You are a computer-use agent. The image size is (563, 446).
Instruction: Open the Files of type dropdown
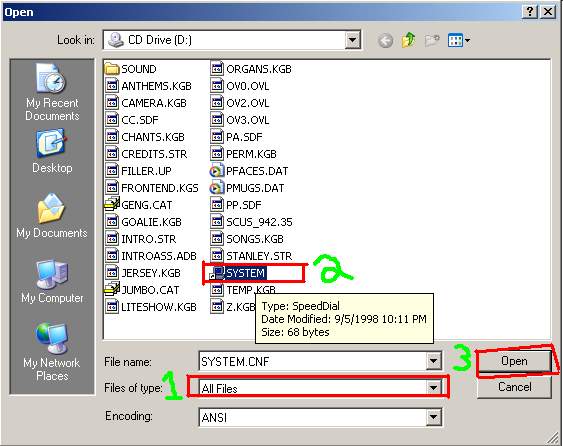pos(433,387)
